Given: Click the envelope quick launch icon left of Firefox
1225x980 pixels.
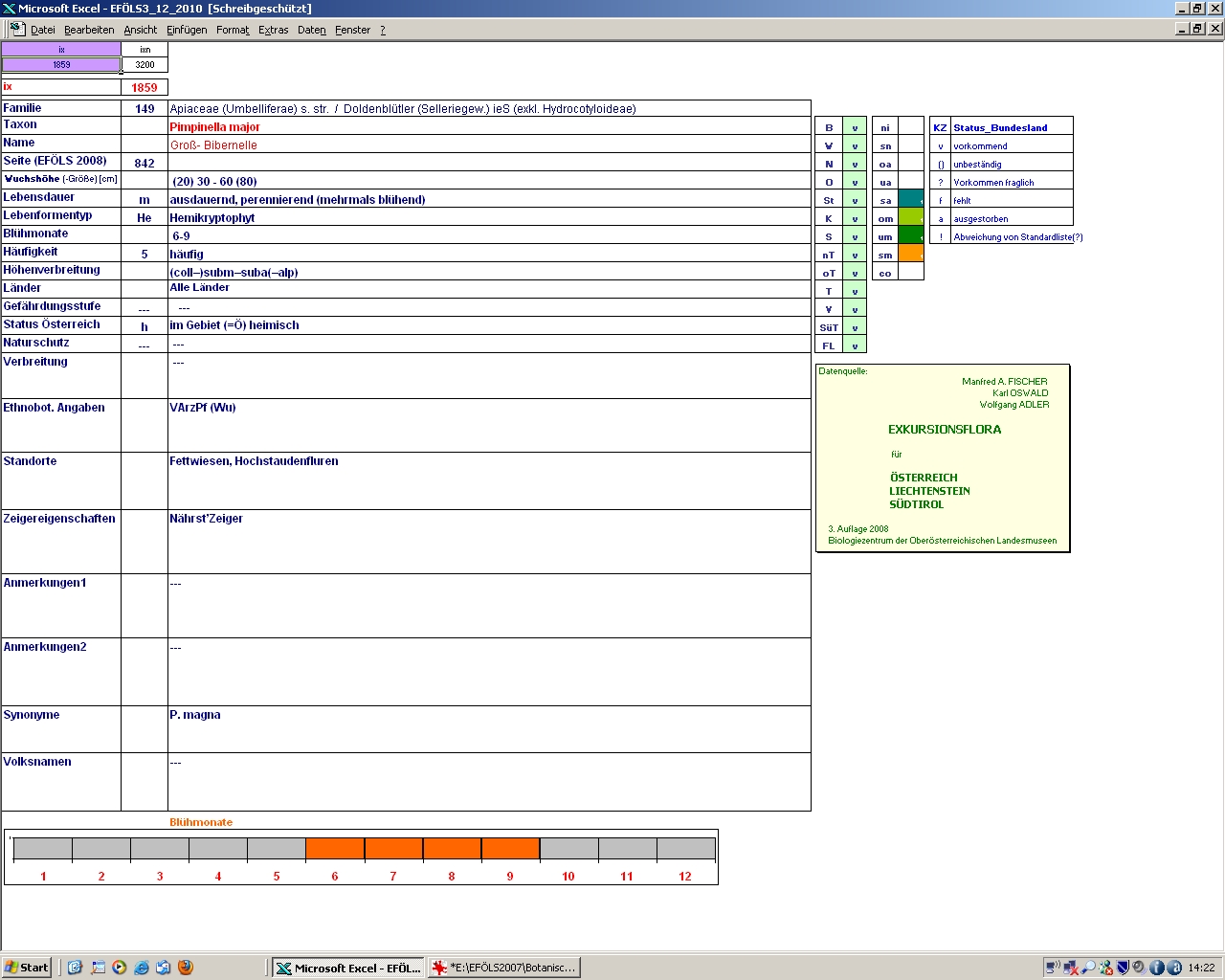Looking at the screenshot, I should click(163, 968).
